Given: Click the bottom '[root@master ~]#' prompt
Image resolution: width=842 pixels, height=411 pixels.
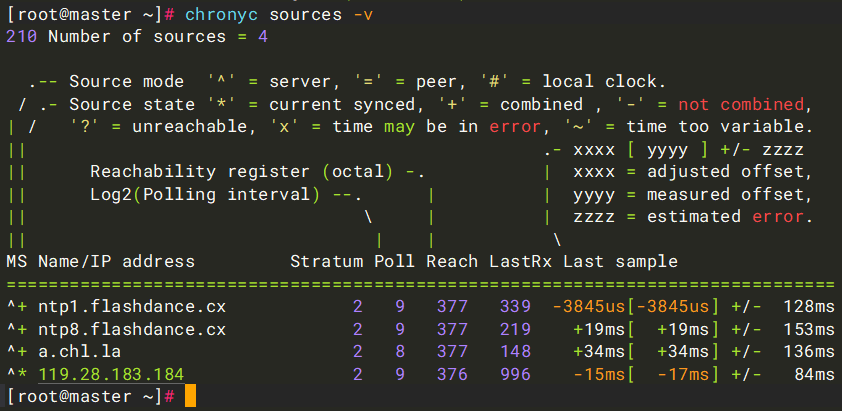Looking at the screenshot, I should tap(90, 397).
